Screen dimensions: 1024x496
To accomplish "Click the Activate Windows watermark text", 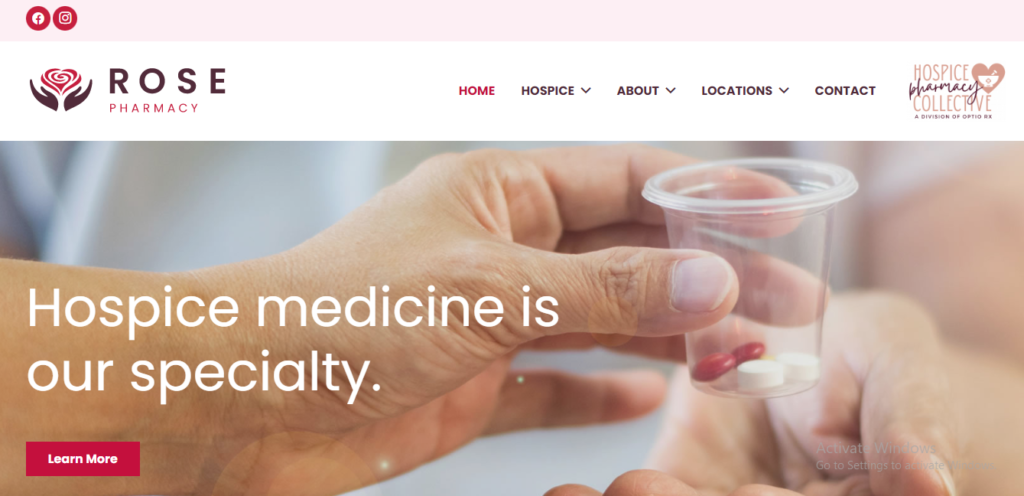I will (x=876, y=448).
